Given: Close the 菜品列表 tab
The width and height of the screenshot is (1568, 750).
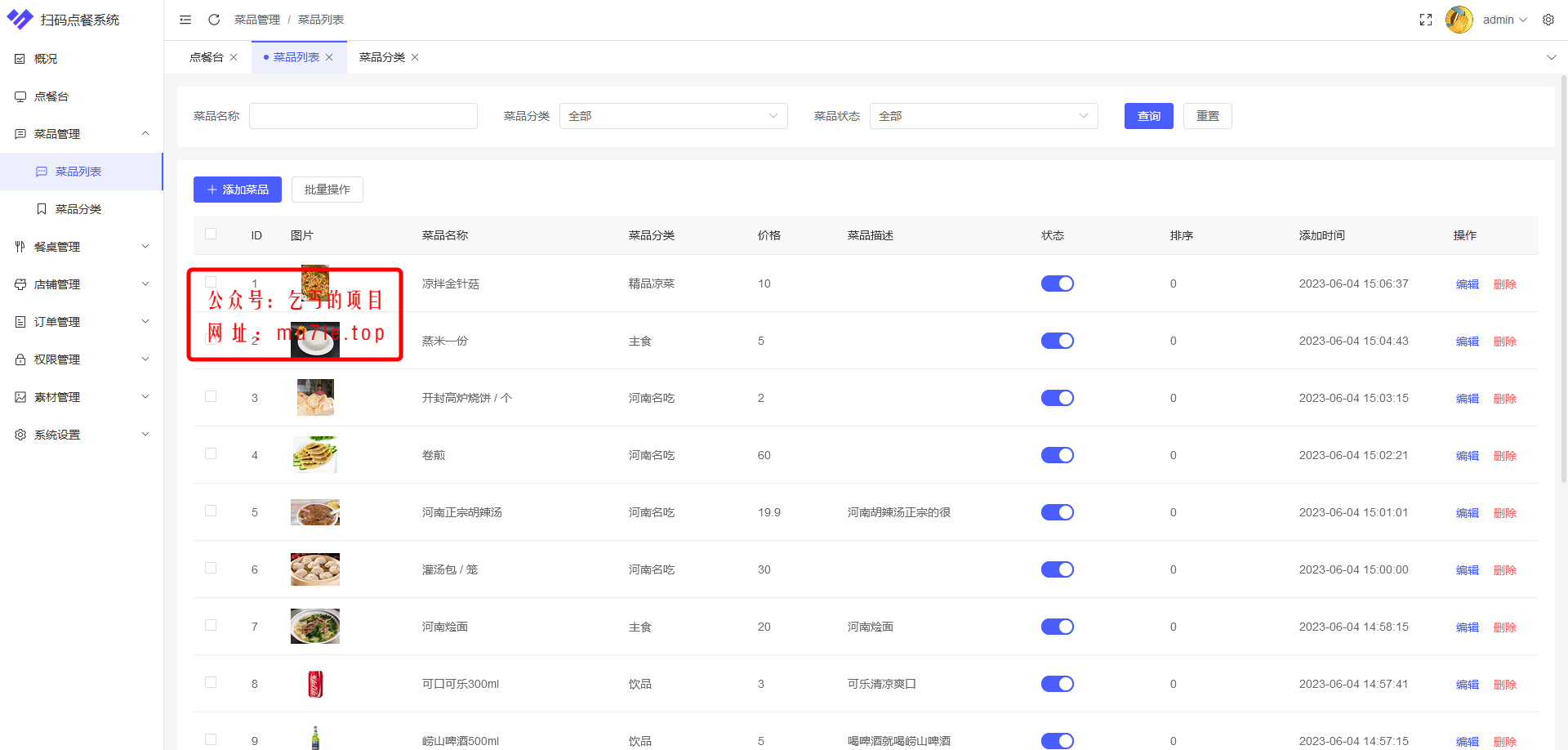Looking at the screenshot, I should pyautogui.click(x=329, y=57).
